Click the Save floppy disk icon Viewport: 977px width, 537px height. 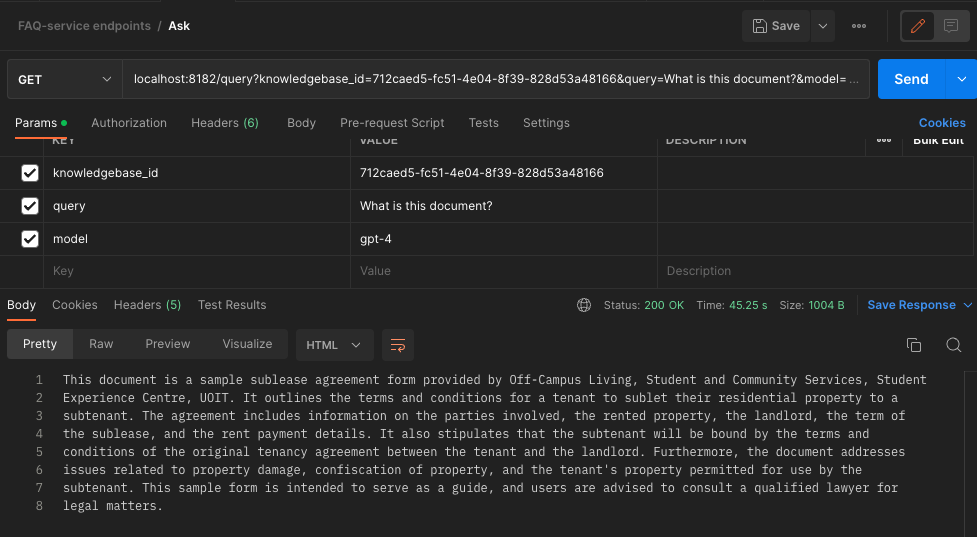[760, 26]
